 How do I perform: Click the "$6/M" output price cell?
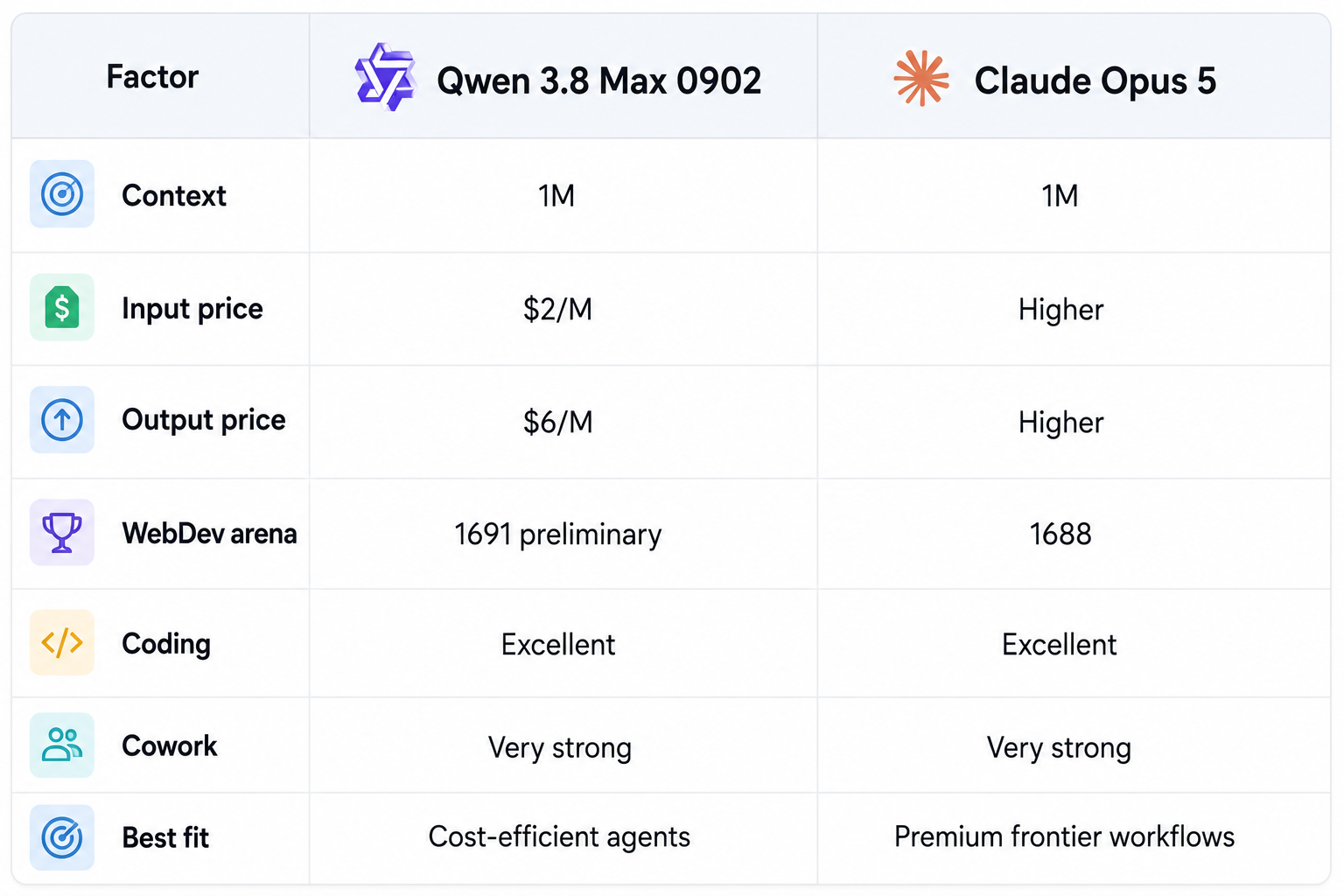(x=558, y=422)
